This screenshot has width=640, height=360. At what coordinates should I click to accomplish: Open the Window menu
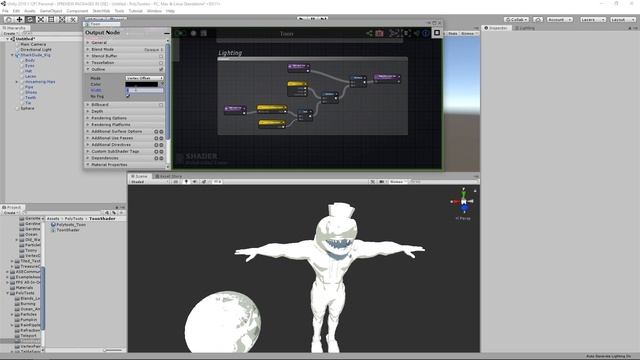(x=154, y=11)
